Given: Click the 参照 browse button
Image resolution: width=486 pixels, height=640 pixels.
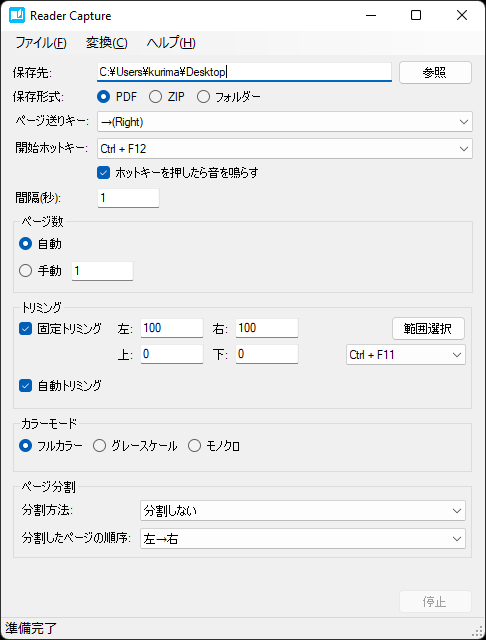Looking at the screenshot, I should tap(435, 73).
